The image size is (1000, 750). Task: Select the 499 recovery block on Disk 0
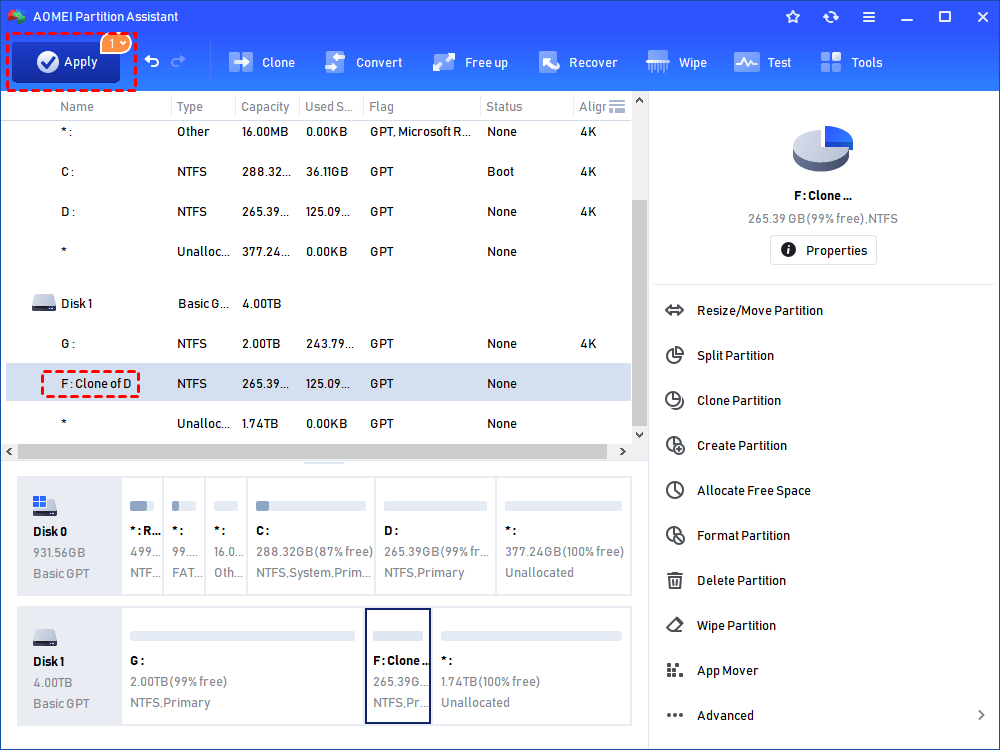point(142,536)
